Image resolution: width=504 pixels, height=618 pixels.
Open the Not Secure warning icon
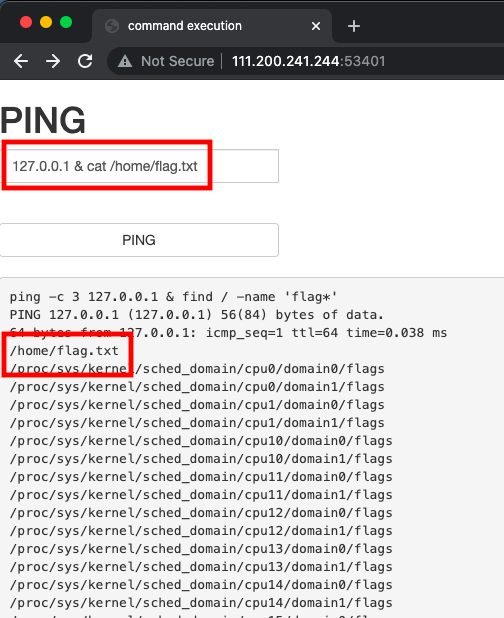[x=125, y=61]
